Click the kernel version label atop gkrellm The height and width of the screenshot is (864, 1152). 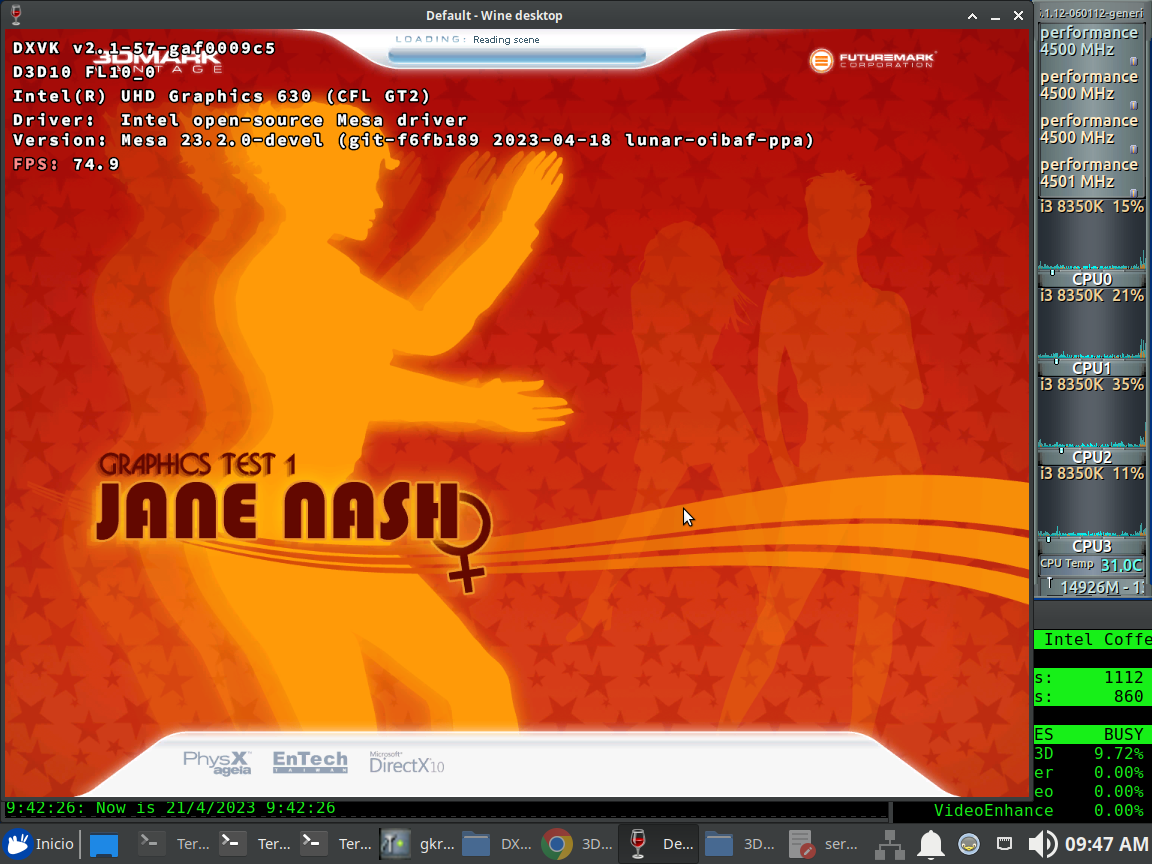1092,13
